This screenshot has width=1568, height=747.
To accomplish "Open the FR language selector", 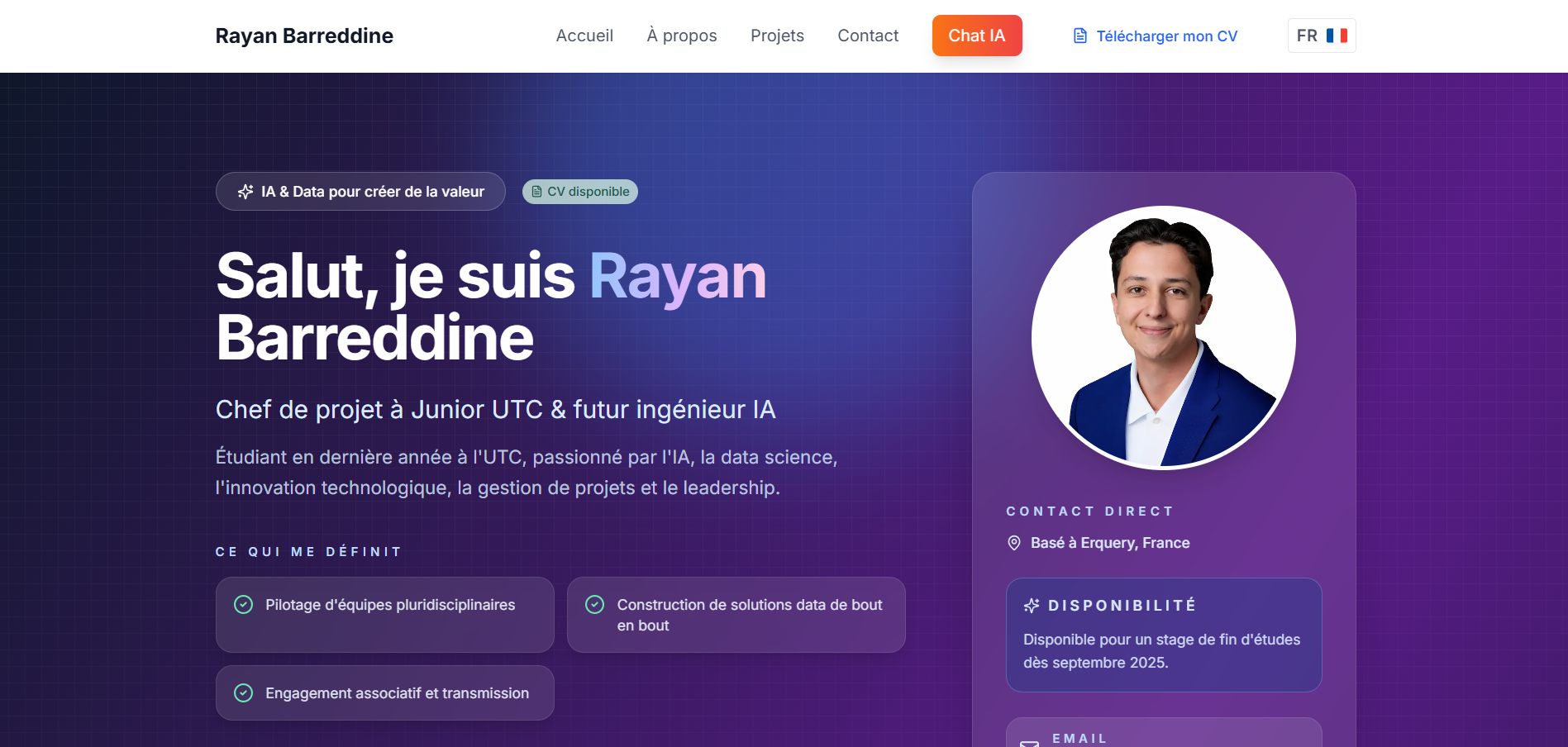I will 1321,36.
